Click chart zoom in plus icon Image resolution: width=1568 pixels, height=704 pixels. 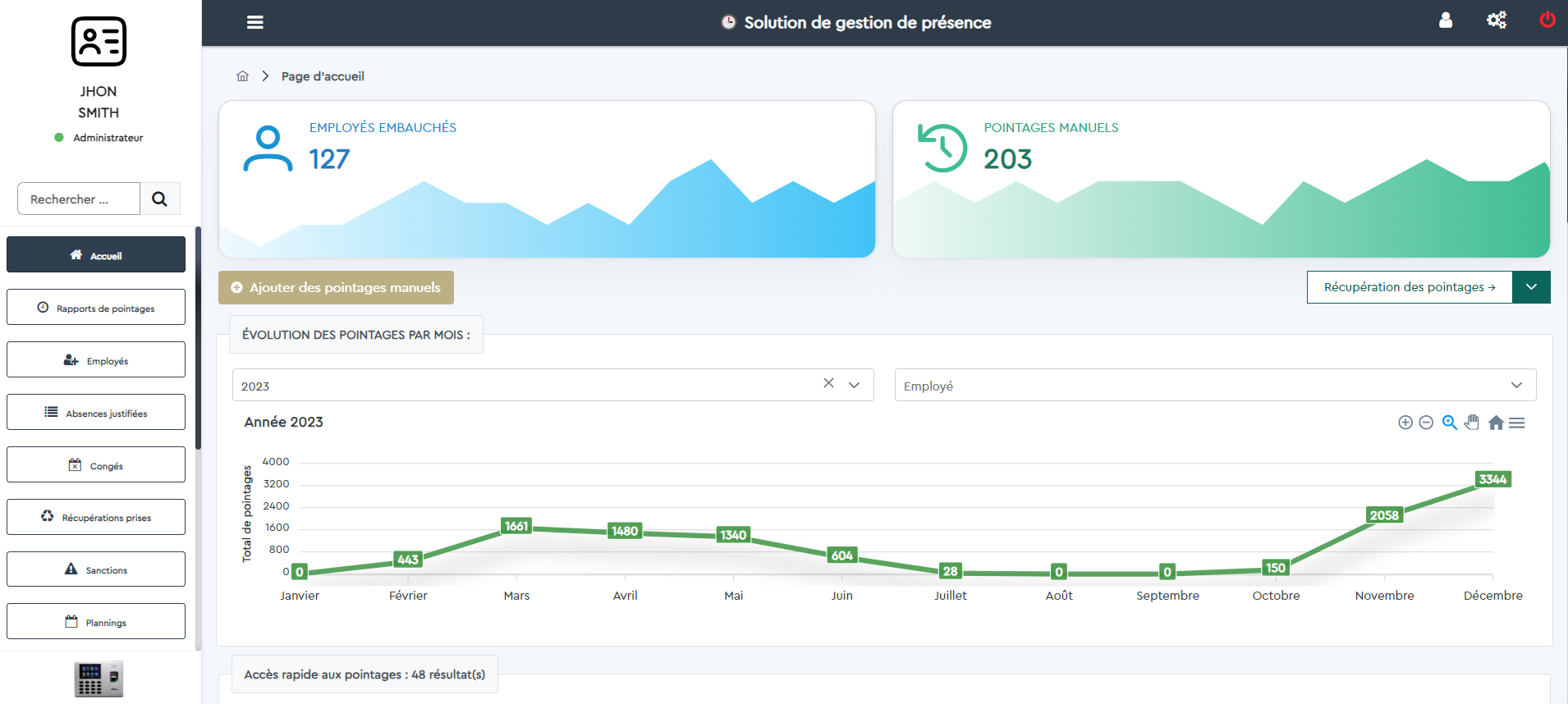coord(1405,423)
